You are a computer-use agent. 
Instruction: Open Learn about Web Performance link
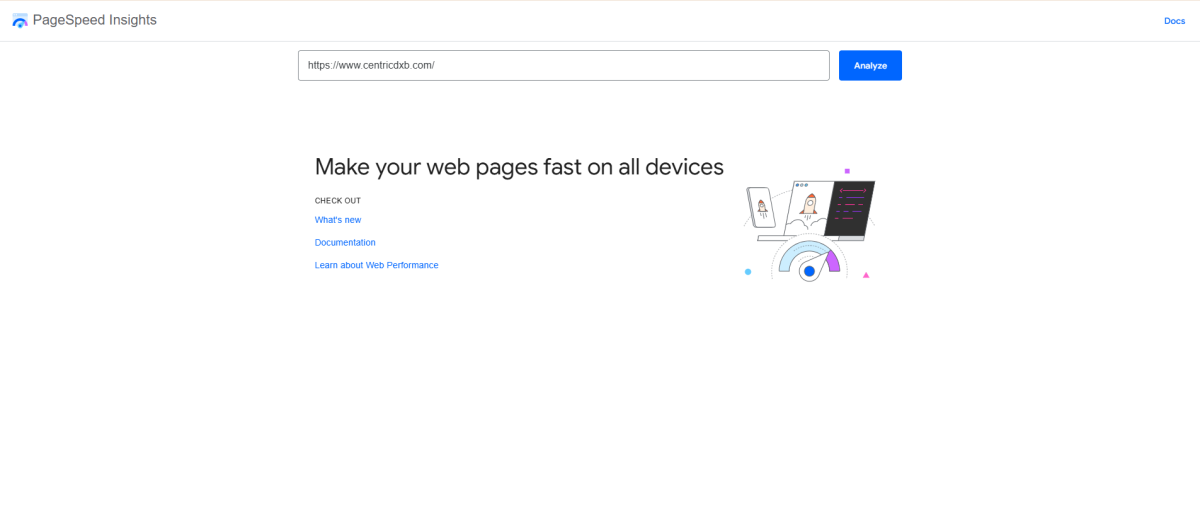pos(376,266)
